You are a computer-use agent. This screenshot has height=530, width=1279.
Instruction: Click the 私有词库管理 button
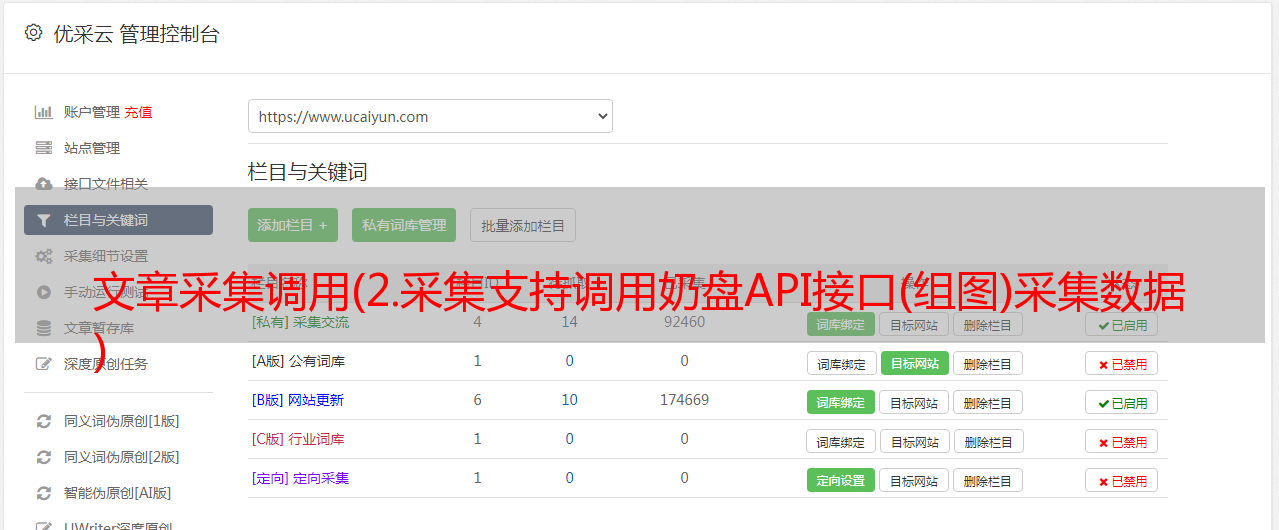click(404, 225)
